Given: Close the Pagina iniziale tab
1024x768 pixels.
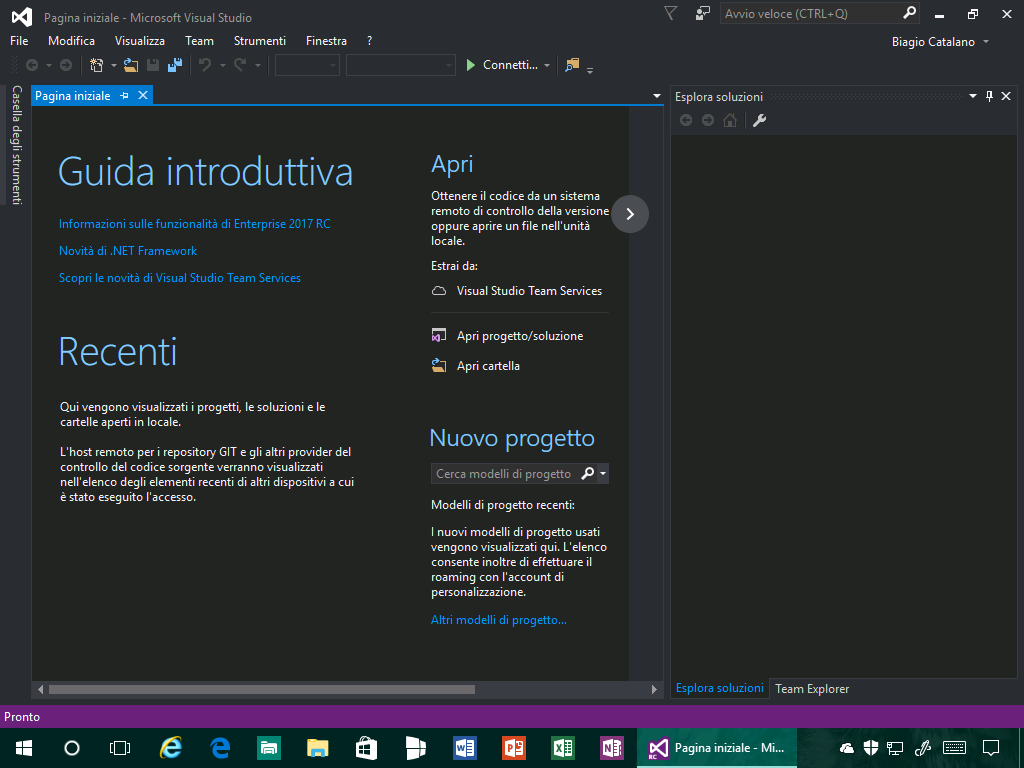Looking at the screenshot, I should [142, 96].
